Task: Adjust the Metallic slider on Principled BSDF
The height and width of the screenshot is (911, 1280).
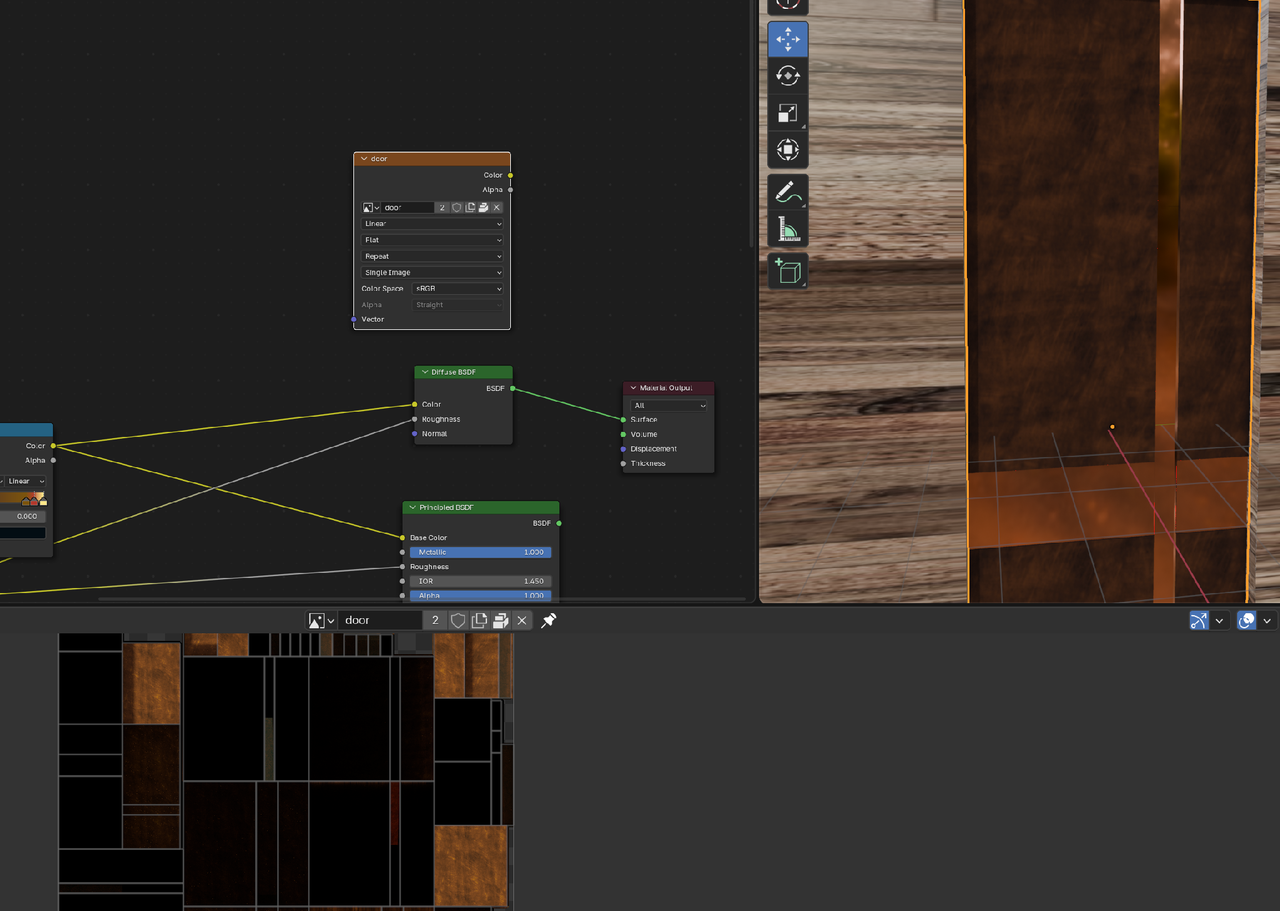Action: [480, 552]
